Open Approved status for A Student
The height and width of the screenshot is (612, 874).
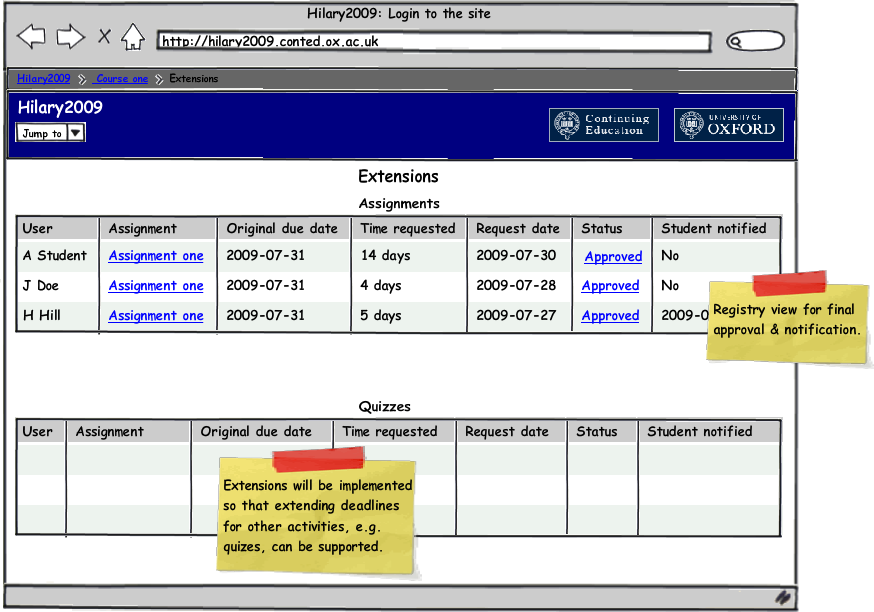pos(613,257)
